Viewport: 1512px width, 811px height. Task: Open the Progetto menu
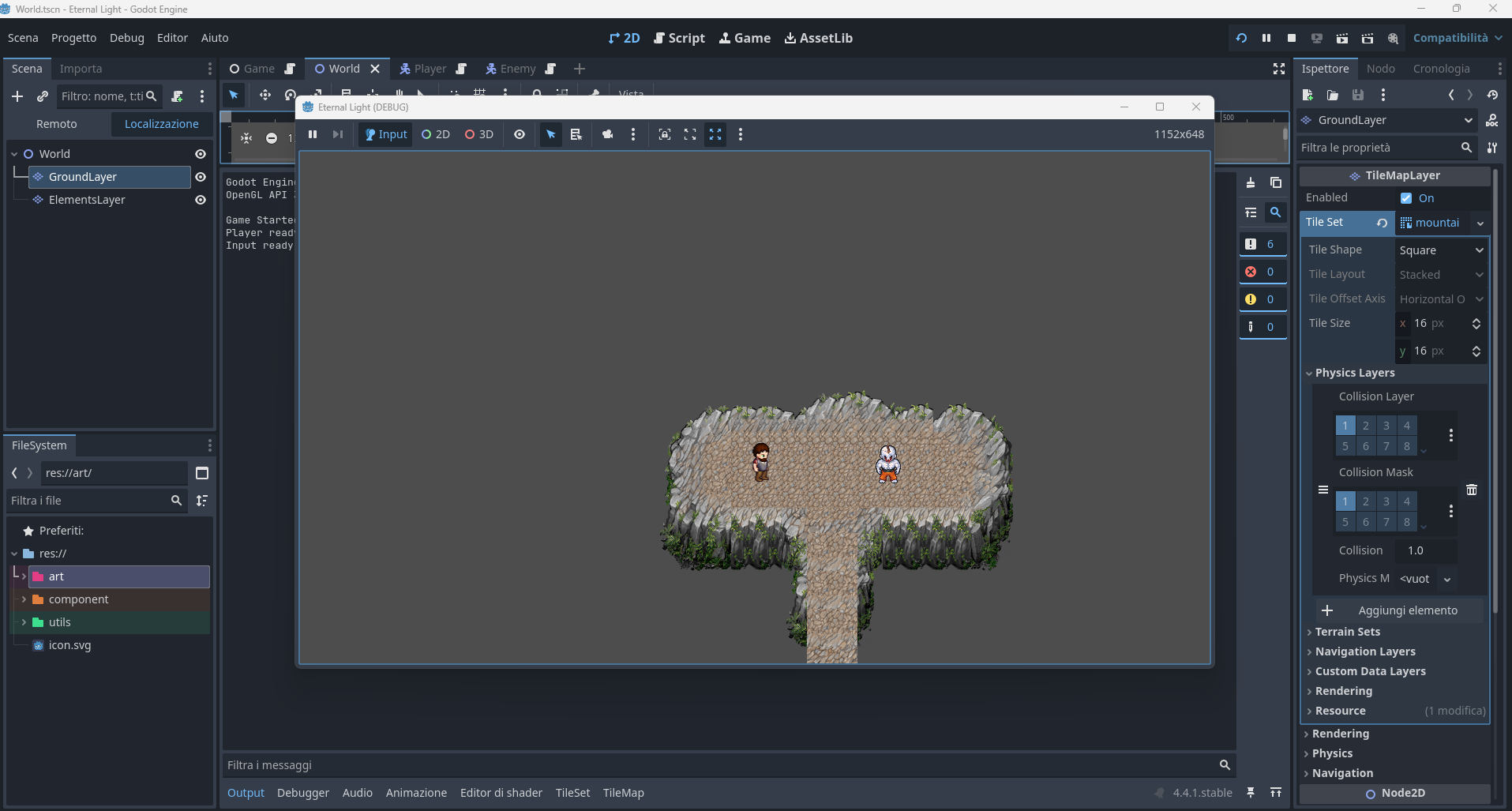pos(73,38)
